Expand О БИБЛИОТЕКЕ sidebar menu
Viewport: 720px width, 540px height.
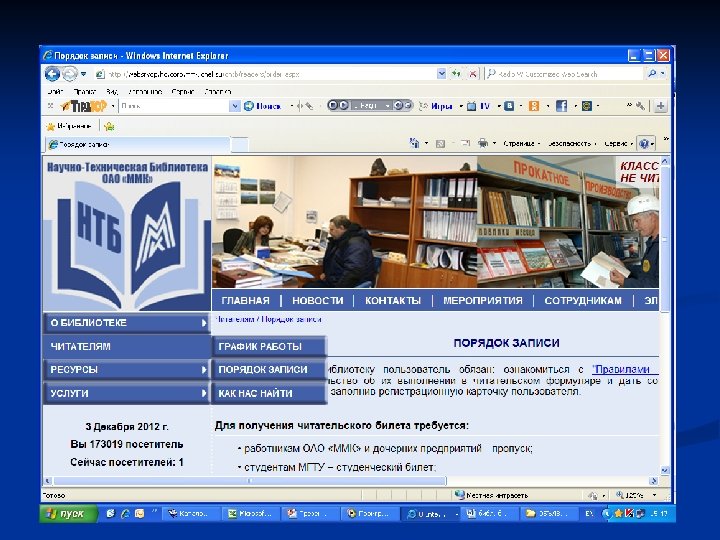pos(127,323)
